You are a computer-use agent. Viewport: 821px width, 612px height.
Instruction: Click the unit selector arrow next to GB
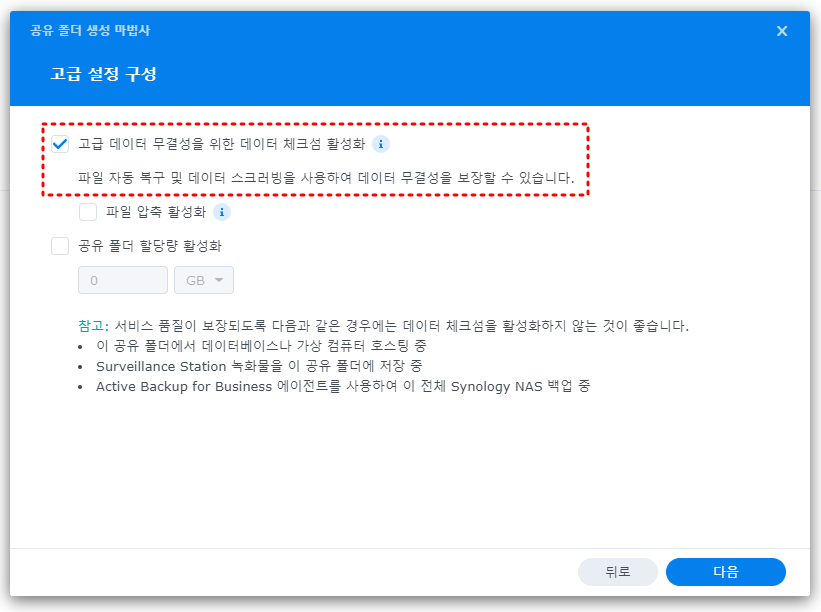click(221, 280)
